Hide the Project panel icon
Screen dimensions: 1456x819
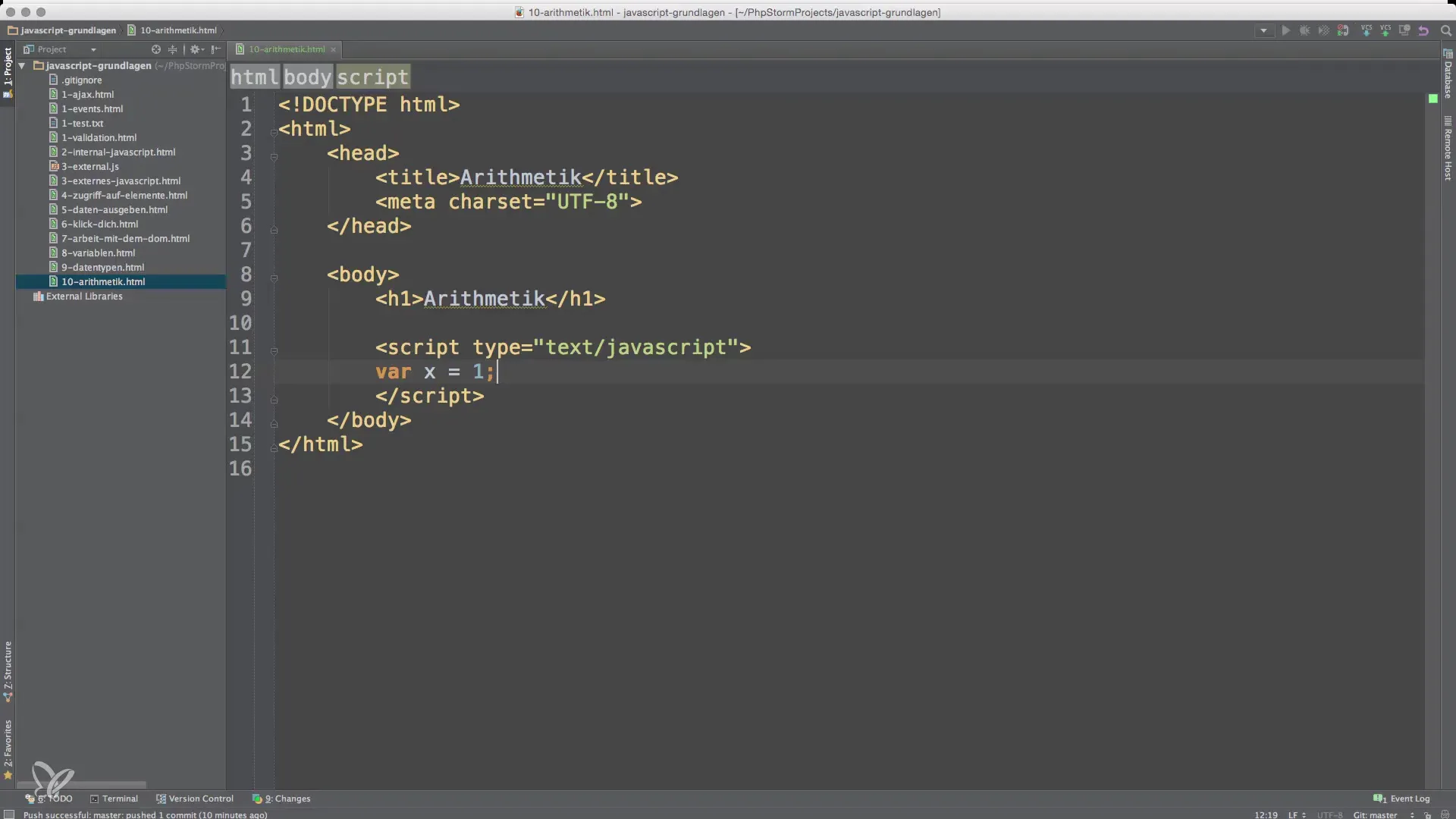point(216,49)
